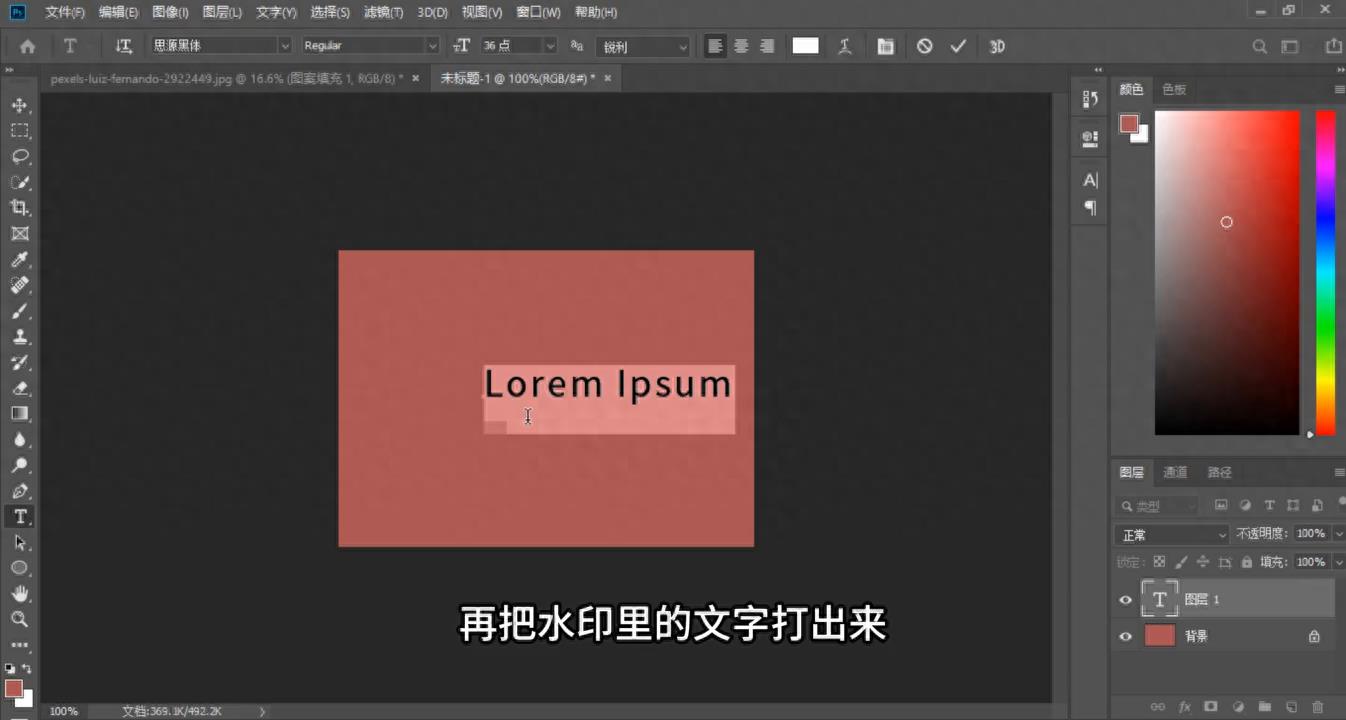Select the Path Selection tool
Image resolution: width=1346 pixels, height=720 pixels.
(19, 542)
